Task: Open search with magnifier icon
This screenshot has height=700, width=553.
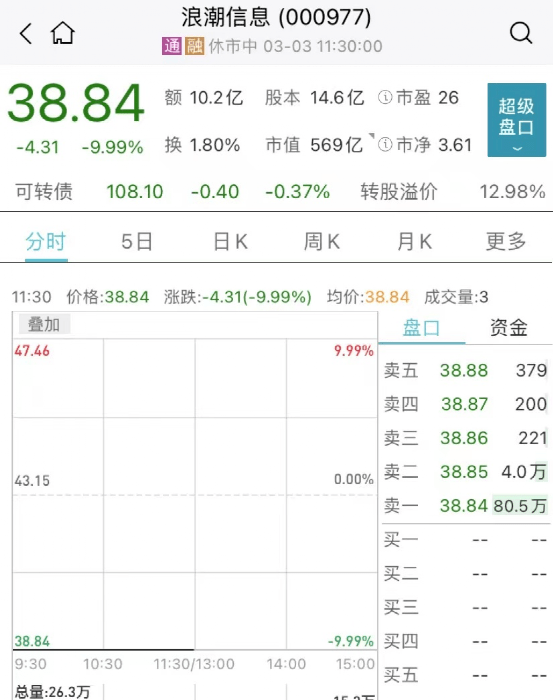Action: click(x=521, y=33)
